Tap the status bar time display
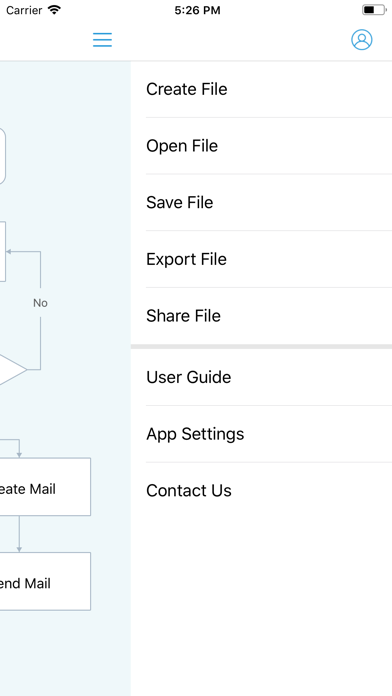The image size is (392, 696). (x=197, y=10)
